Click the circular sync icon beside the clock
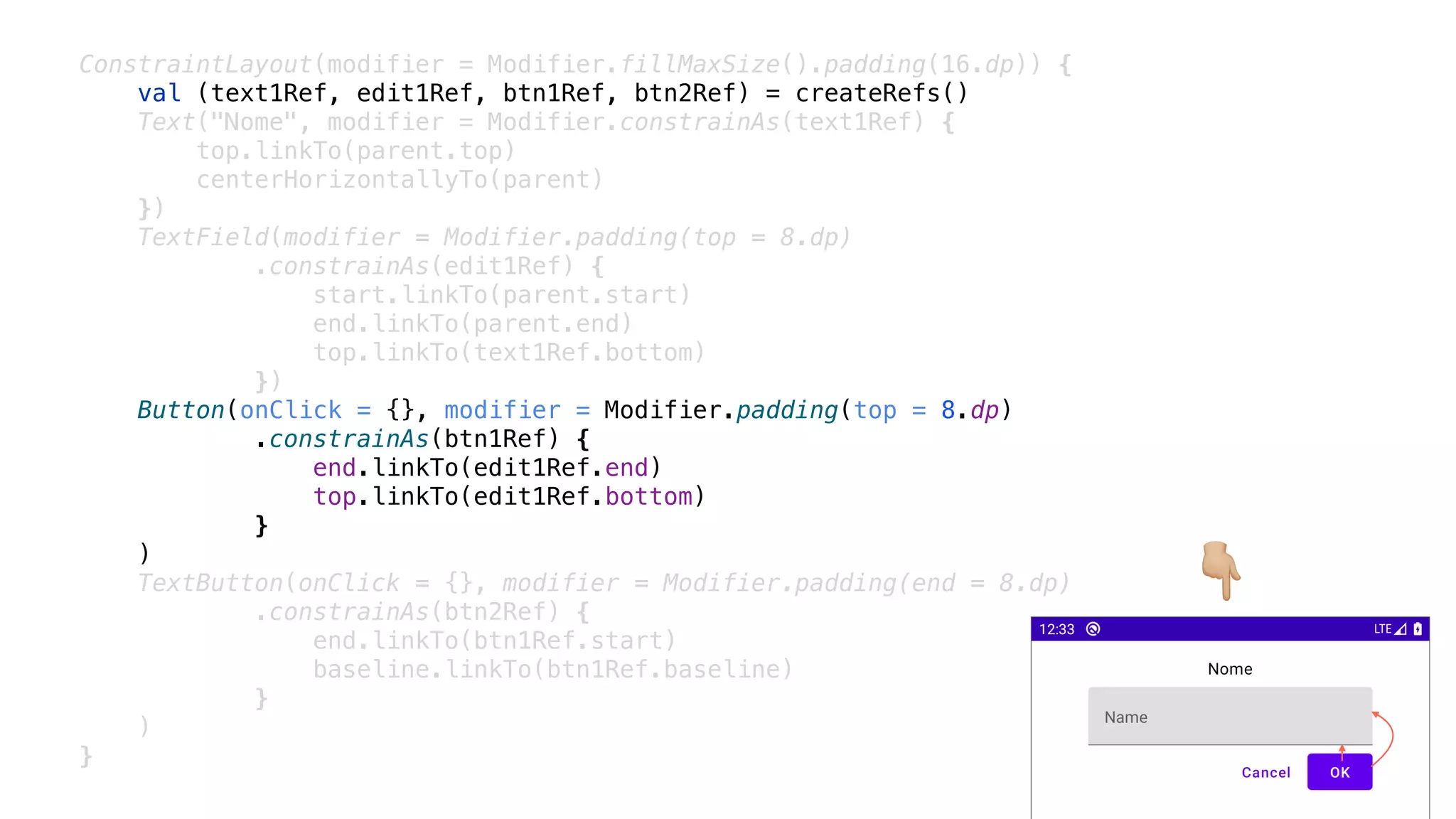This screenshot has width=1456, height=819. pos(1093,629)
